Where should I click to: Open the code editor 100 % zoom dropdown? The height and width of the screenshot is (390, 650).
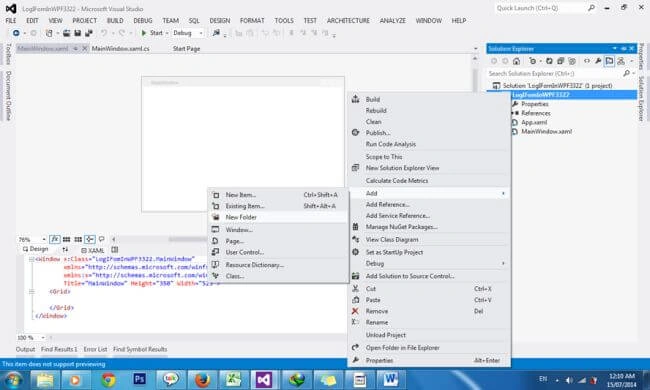(x=43, y=338)
